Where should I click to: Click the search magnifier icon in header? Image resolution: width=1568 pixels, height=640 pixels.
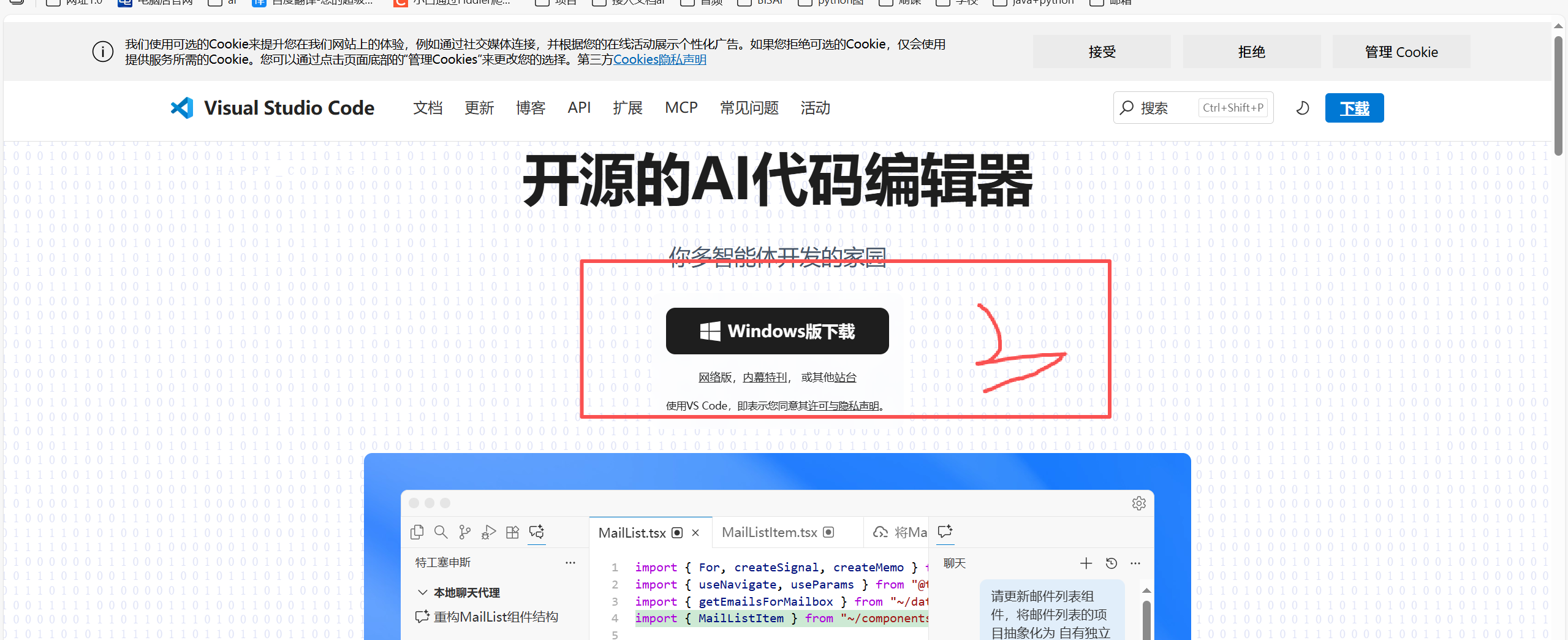pos(1126,108)
